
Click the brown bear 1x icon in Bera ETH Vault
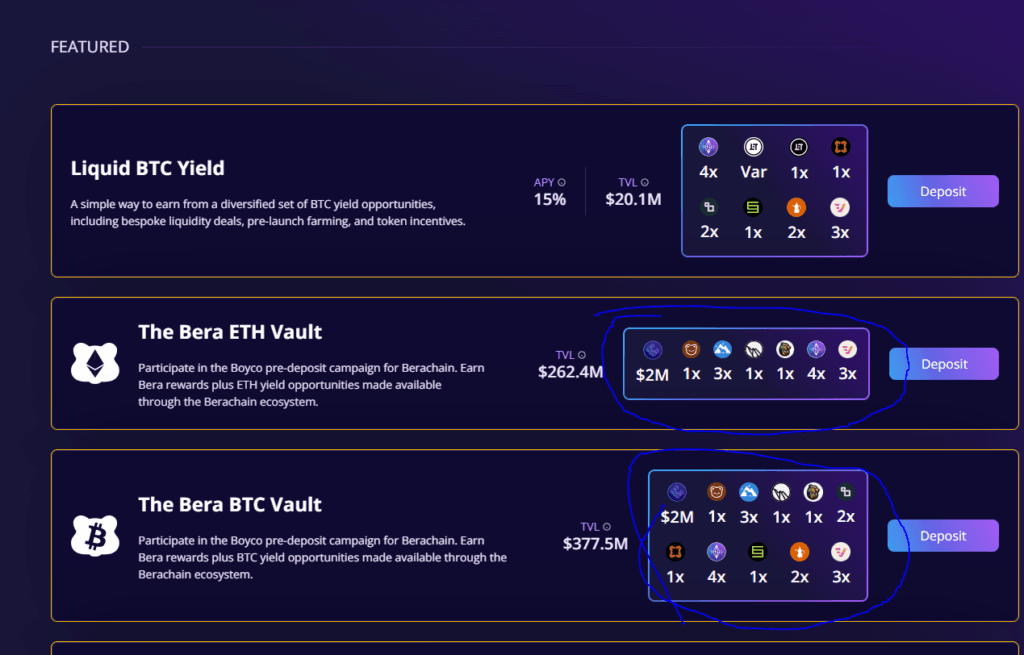[x=691, y=350]
